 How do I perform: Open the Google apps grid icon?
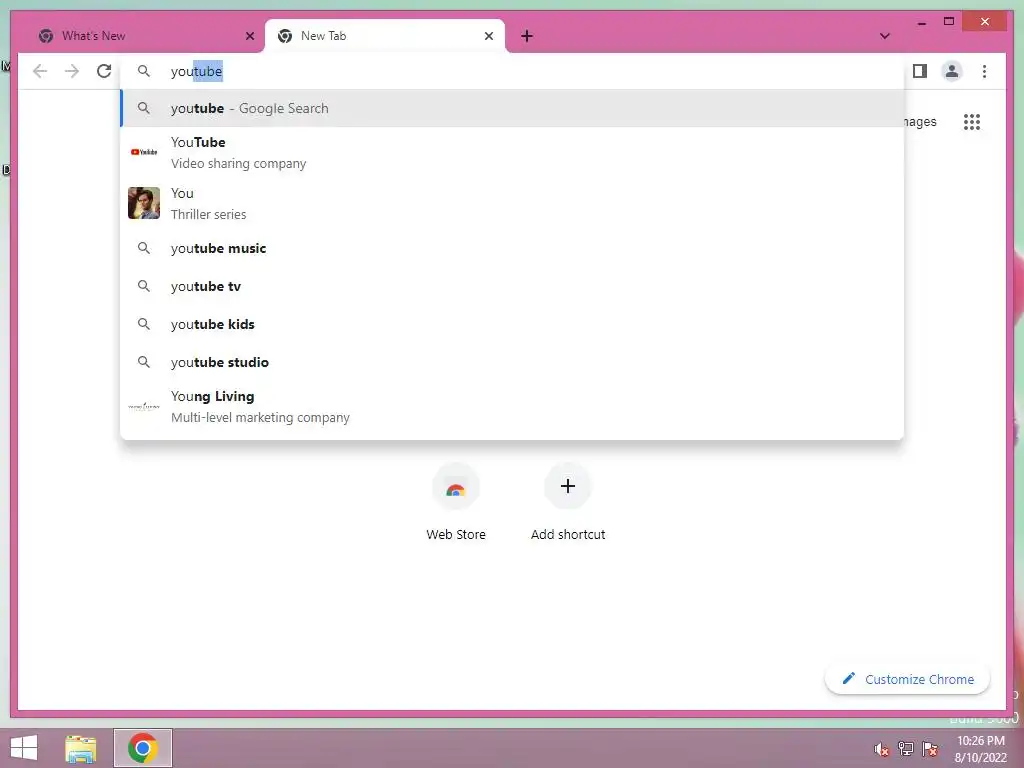click(972, 122)
